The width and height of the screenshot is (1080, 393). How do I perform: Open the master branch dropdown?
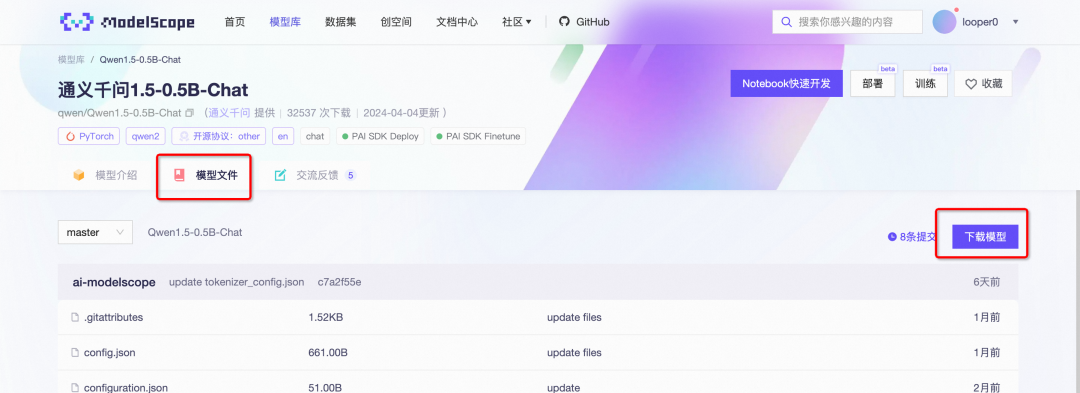95,233
